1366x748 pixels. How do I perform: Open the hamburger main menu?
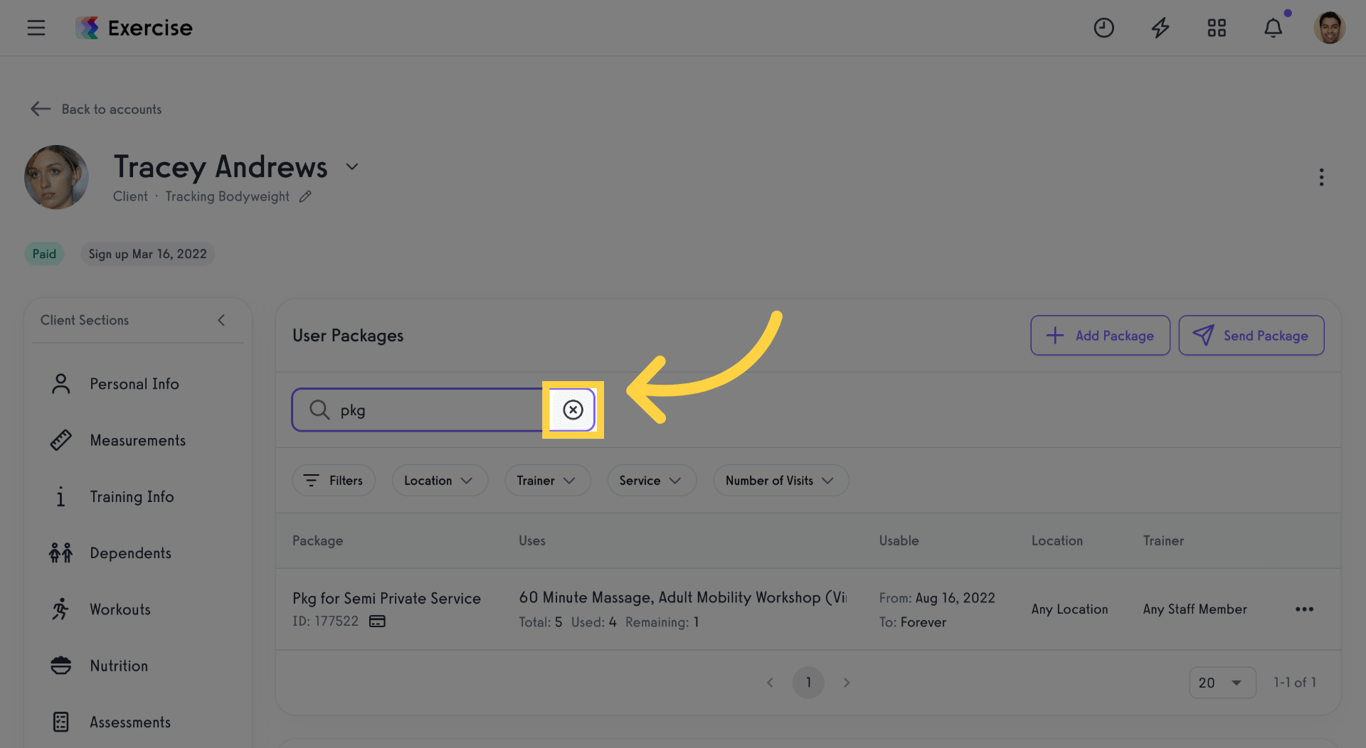[x=36, y=28]
